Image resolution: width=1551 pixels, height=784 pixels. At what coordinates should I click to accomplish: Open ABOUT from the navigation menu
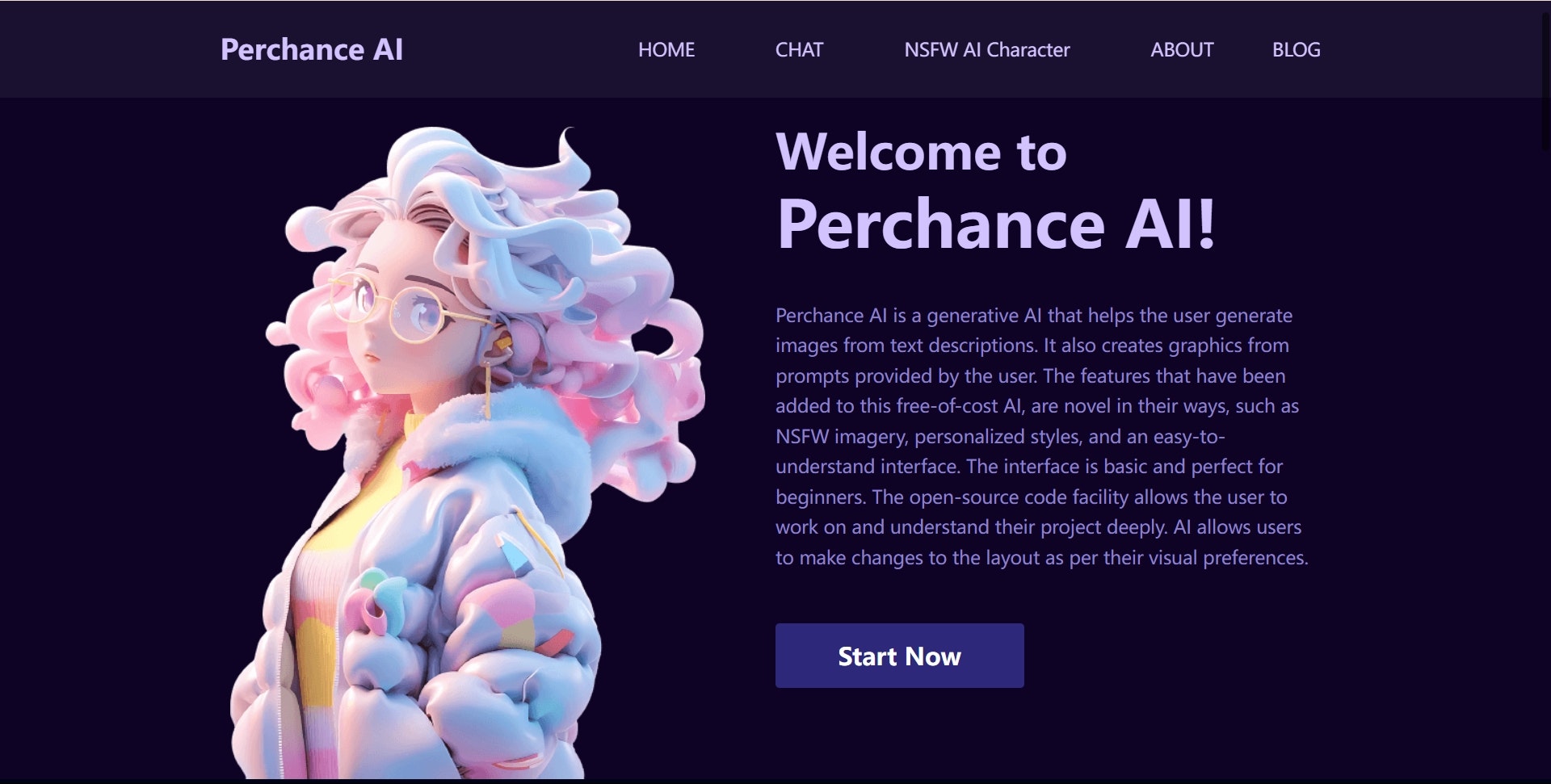pos(1181,50)
